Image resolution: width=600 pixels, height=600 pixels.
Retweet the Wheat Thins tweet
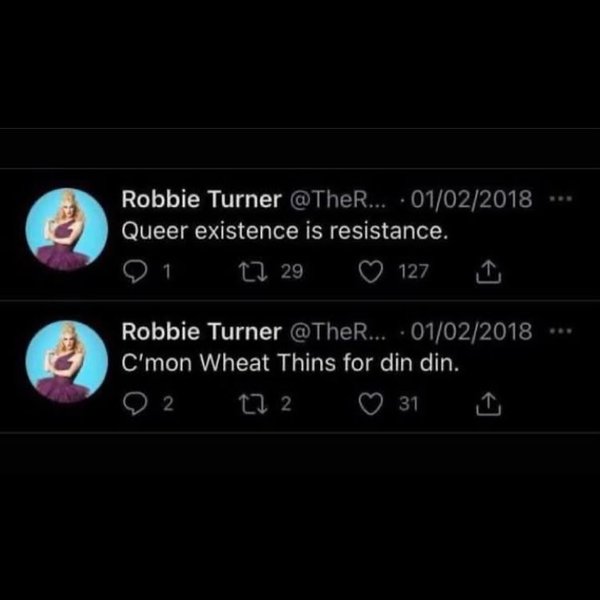click(x=251, y=403)
